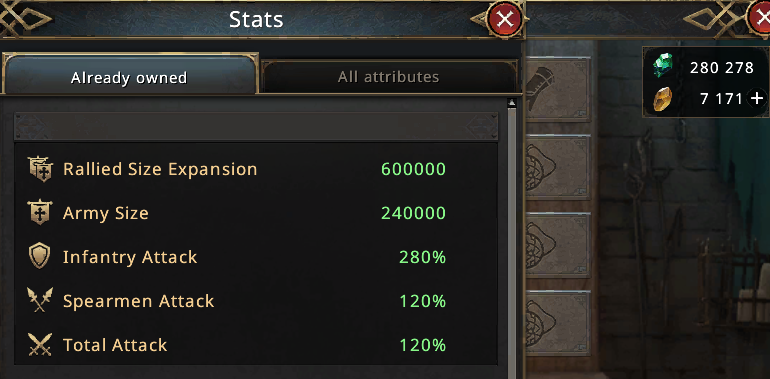The image size is (770, 379).
Task: Click the Rallied Size Expansion 600000 value
Action: 413,169
